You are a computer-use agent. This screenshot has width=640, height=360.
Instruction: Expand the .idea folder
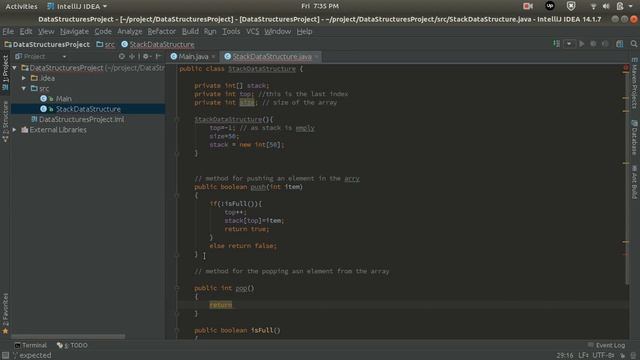24,78
